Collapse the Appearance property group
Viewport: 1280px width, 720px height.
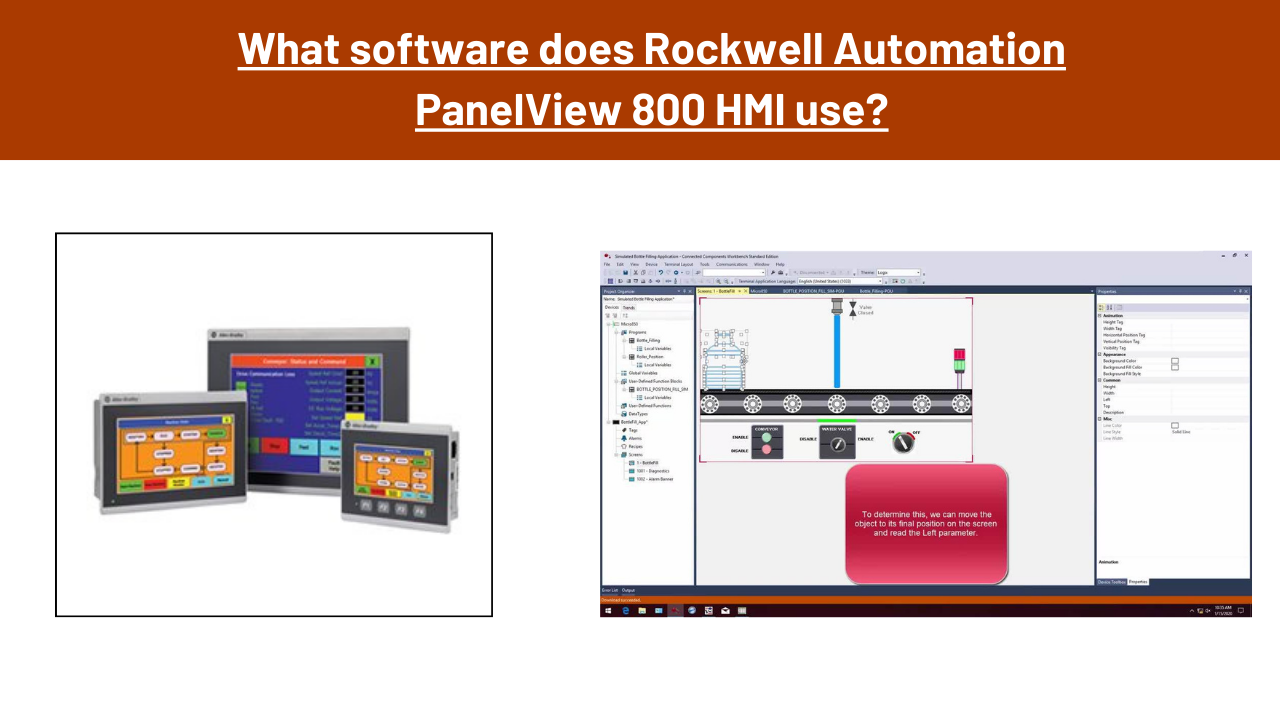pyautogui.click(x=1099, y=354)
